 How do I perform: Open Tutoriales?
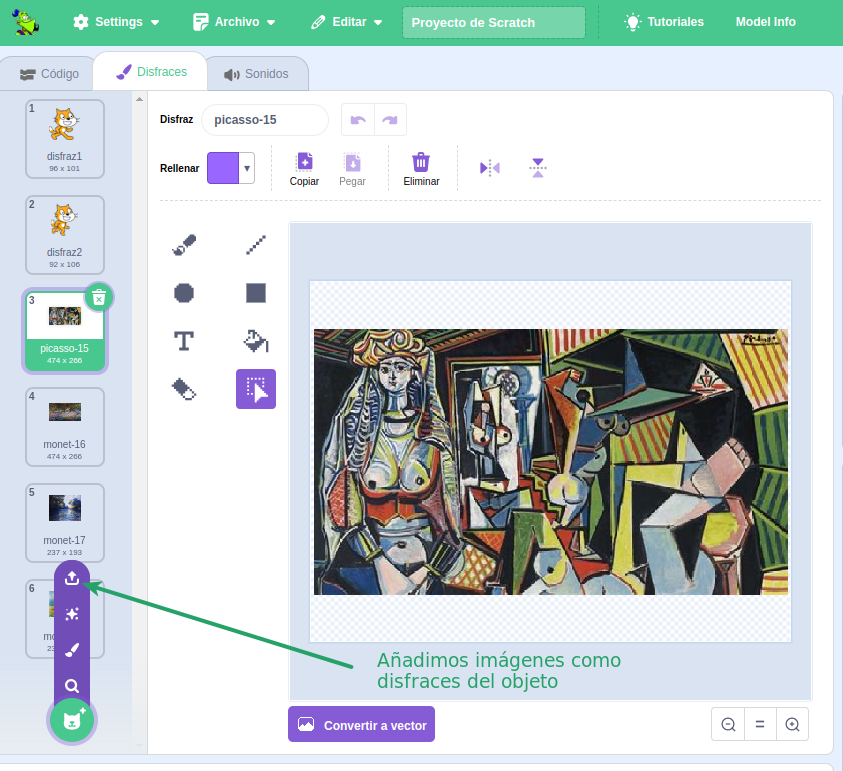pos(664,22)
